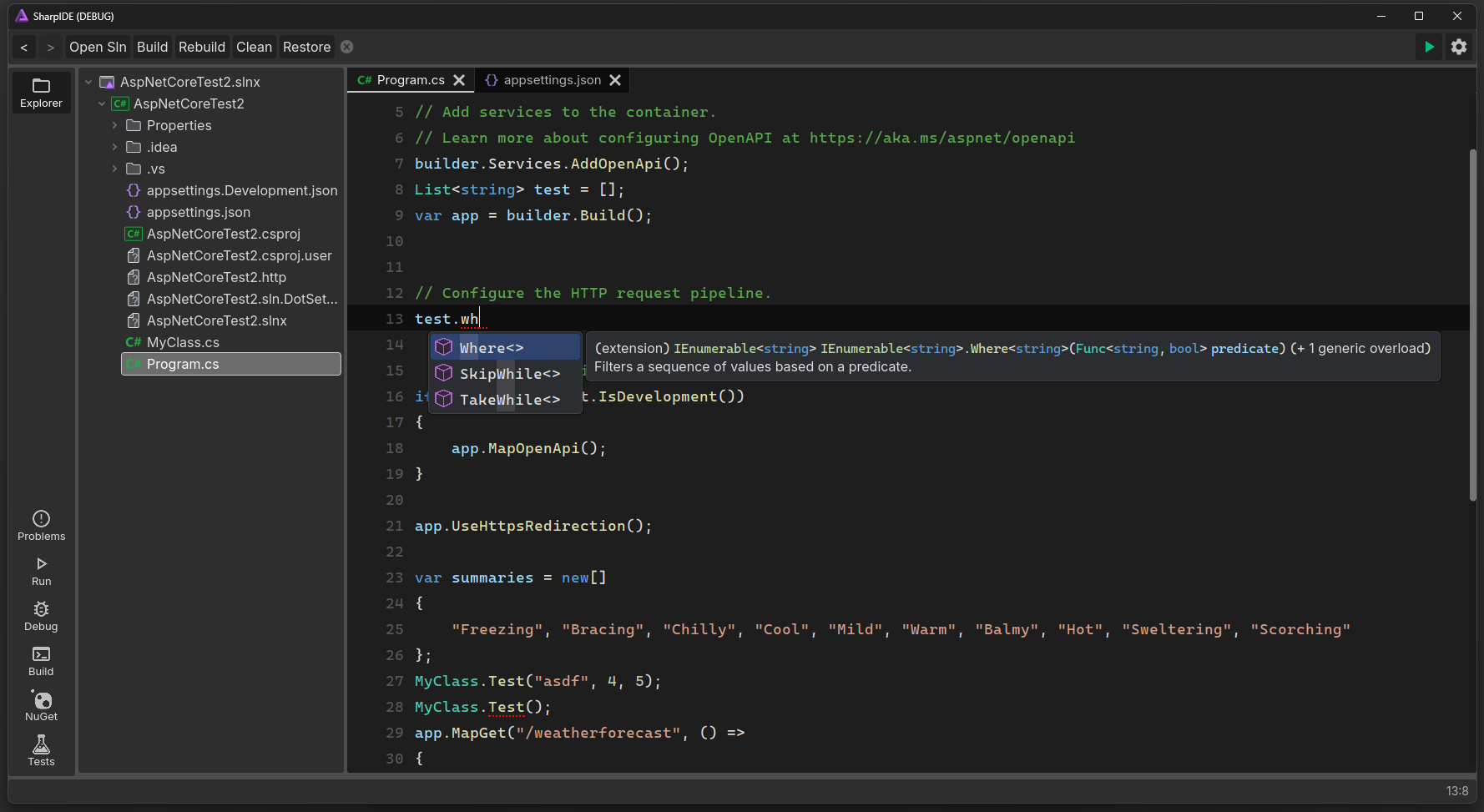This screenshot has height=812, width=1484.
Task: Click the openapi URL in line 6 comment
Action: pyautogui.click(x=941, y=138)
